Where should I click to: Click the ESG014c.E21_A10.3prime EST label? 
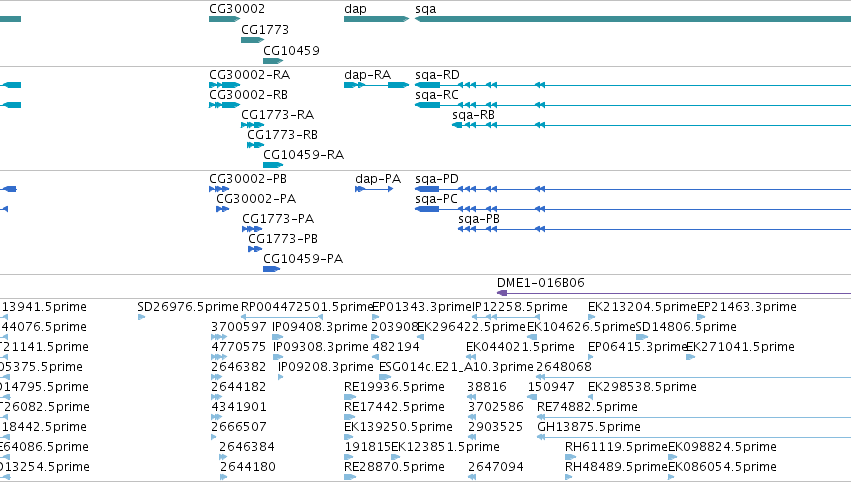point(456,367)
